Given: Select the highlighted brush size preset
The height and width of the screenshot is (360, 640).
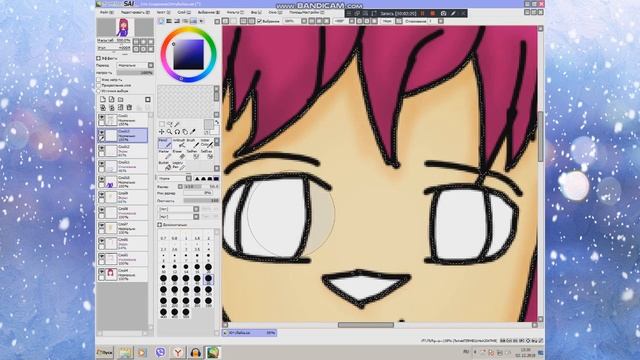Looking at the screenshot, I should [x=208, y=279].
